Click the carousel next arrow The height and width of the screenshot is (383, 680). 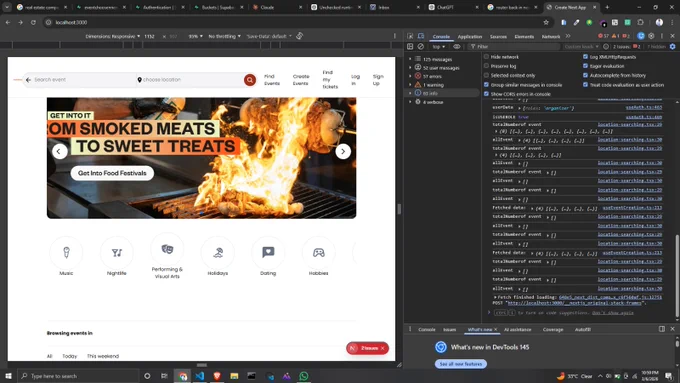click(343, 151)
